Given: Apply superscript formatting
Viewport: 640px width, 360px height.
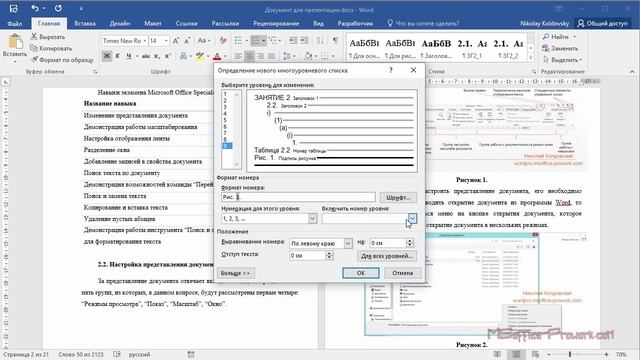Looking at the screenshot, I should 168,56.
